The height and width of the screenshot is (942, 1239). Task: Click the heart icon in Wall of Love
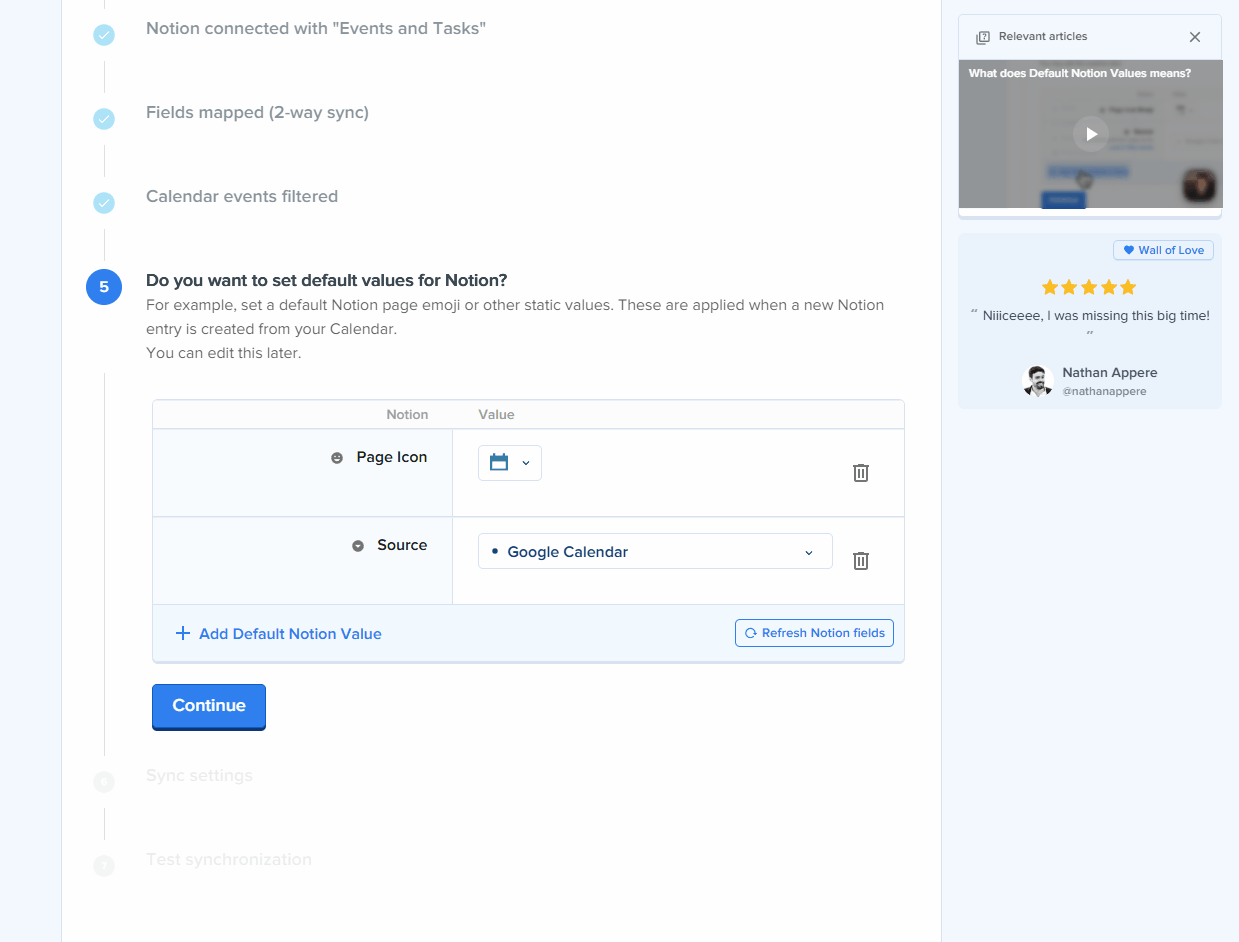click(1128, 250)
